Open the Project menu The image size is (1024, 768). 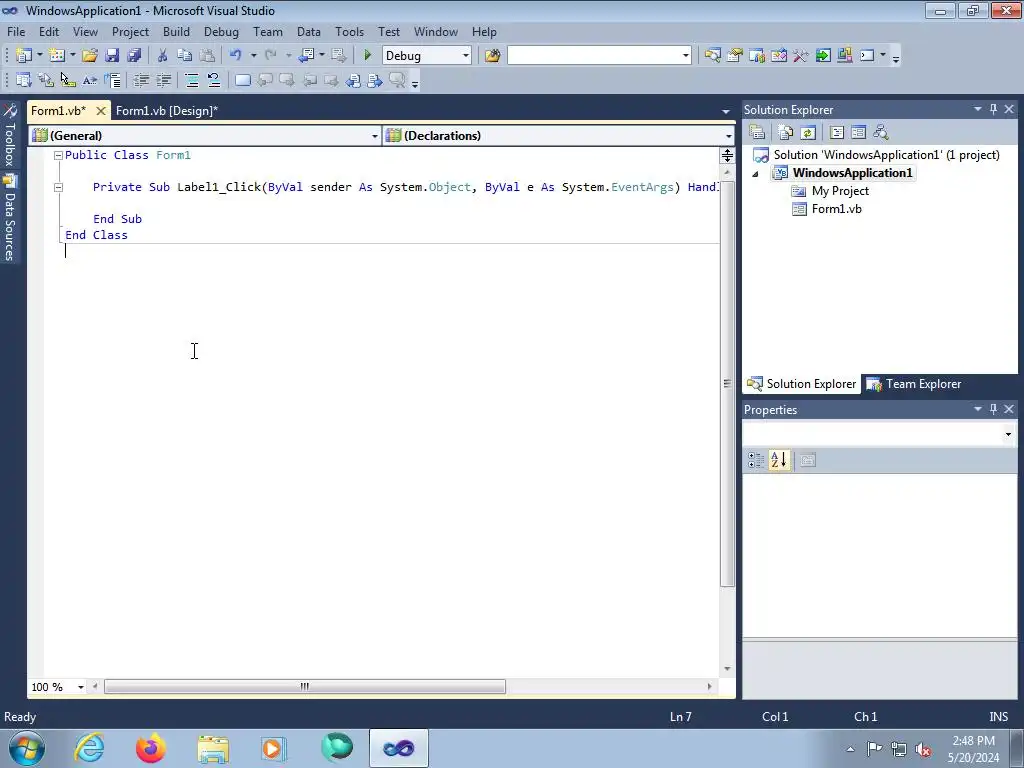pos(130,31)
